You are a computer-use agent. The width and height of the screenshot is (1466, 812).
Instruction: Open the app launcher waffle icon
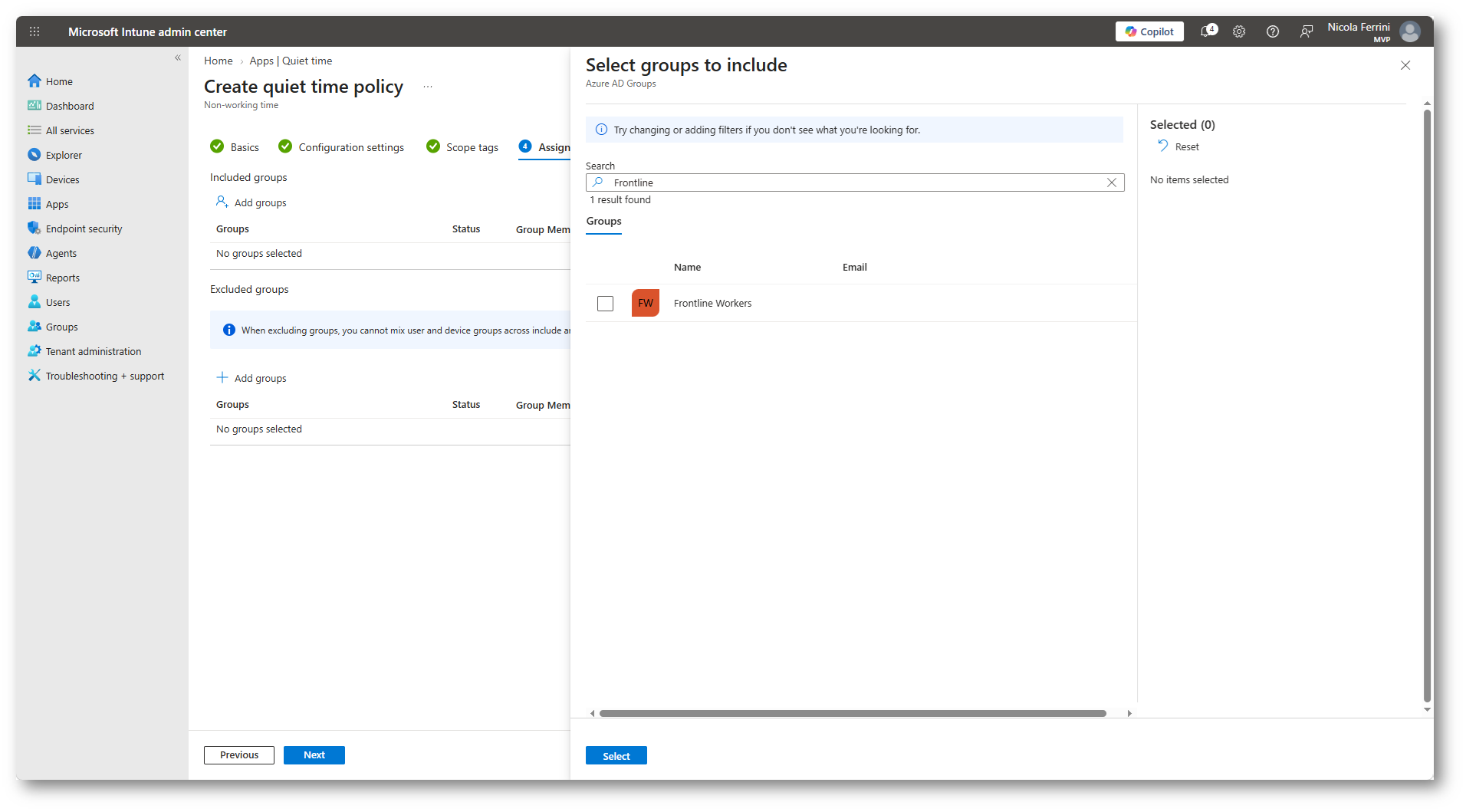point(35,31)
